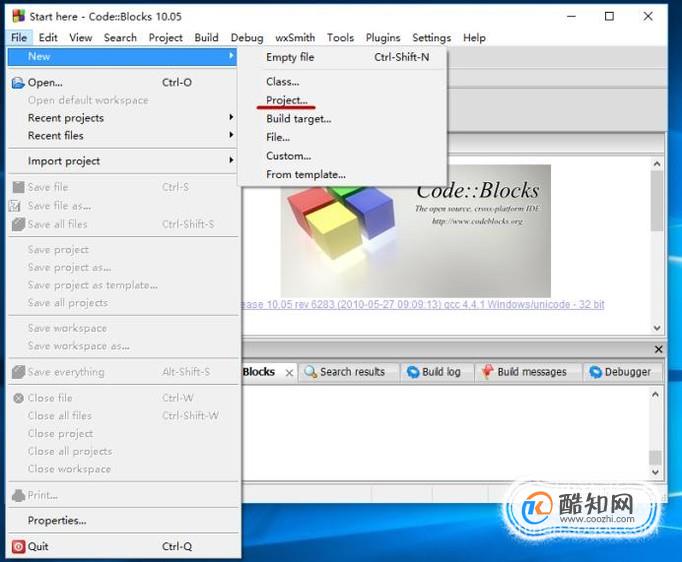The width and height of the screenshot is (682, 562).
Task: Click the Open folder icon in File menu
Action: [x=18, y=83]
